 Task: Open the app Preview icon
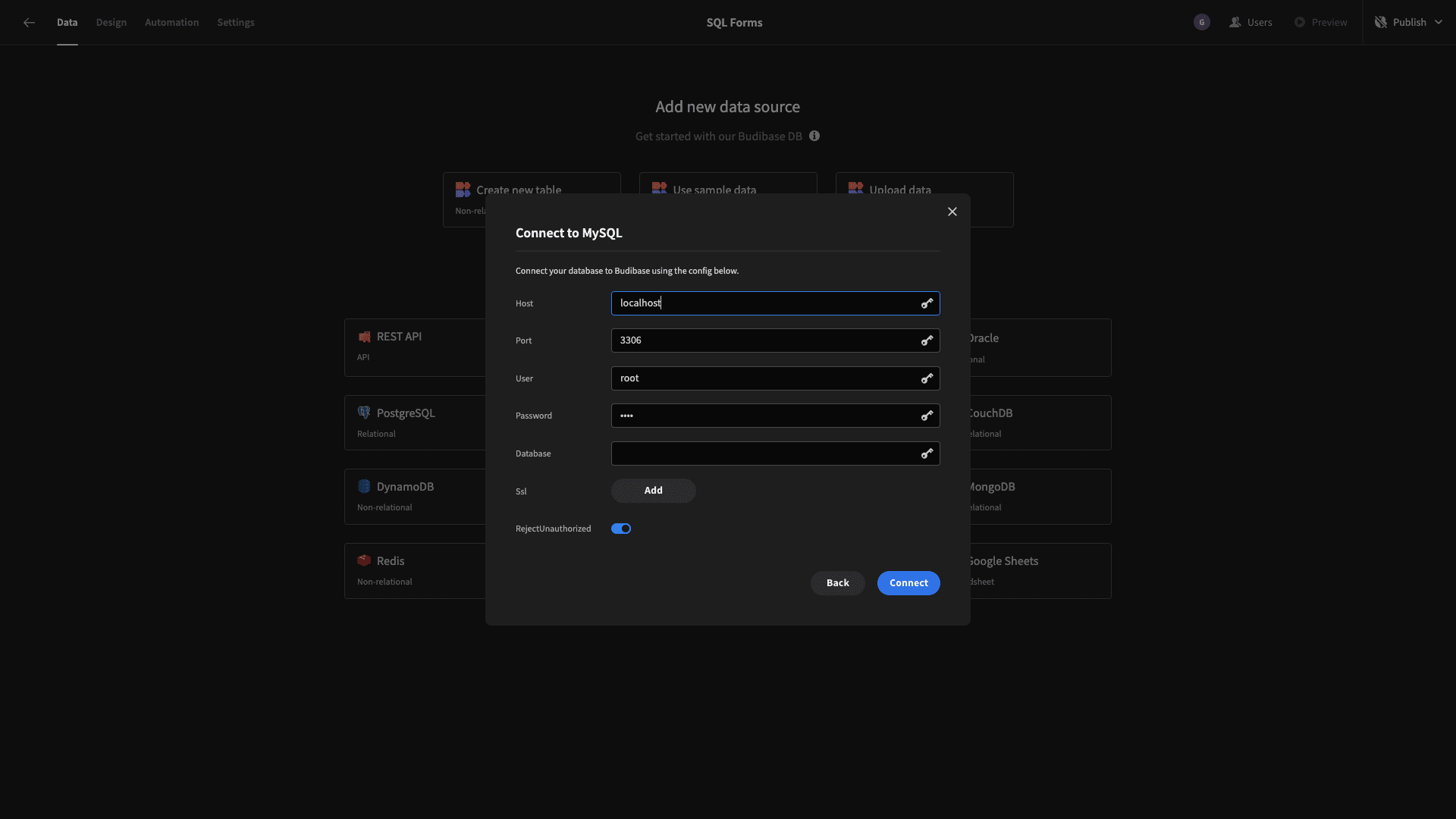[x=1300, y=22]
